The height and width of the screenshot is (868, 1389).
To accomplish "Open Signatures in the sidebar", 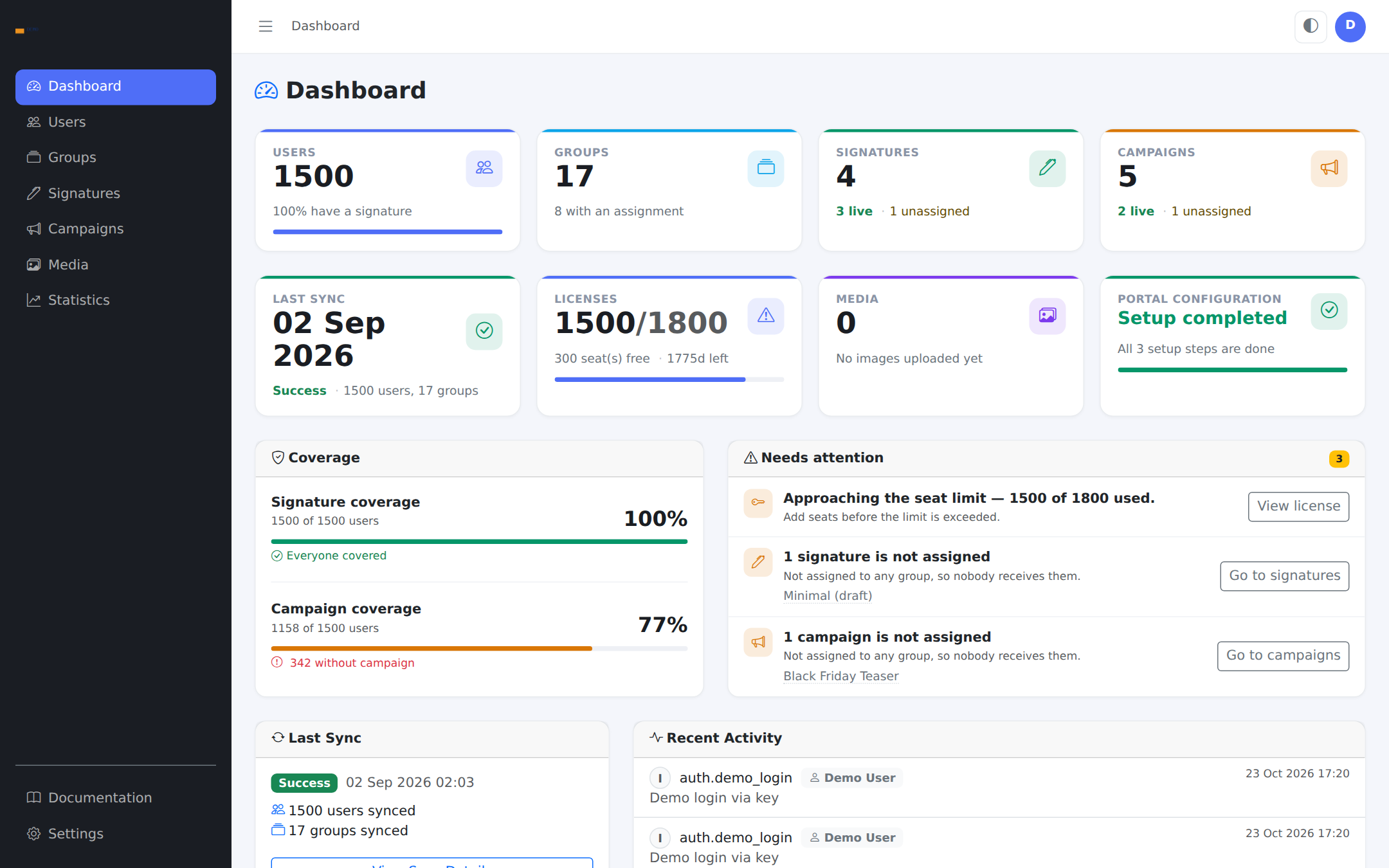I will [116, 194].
